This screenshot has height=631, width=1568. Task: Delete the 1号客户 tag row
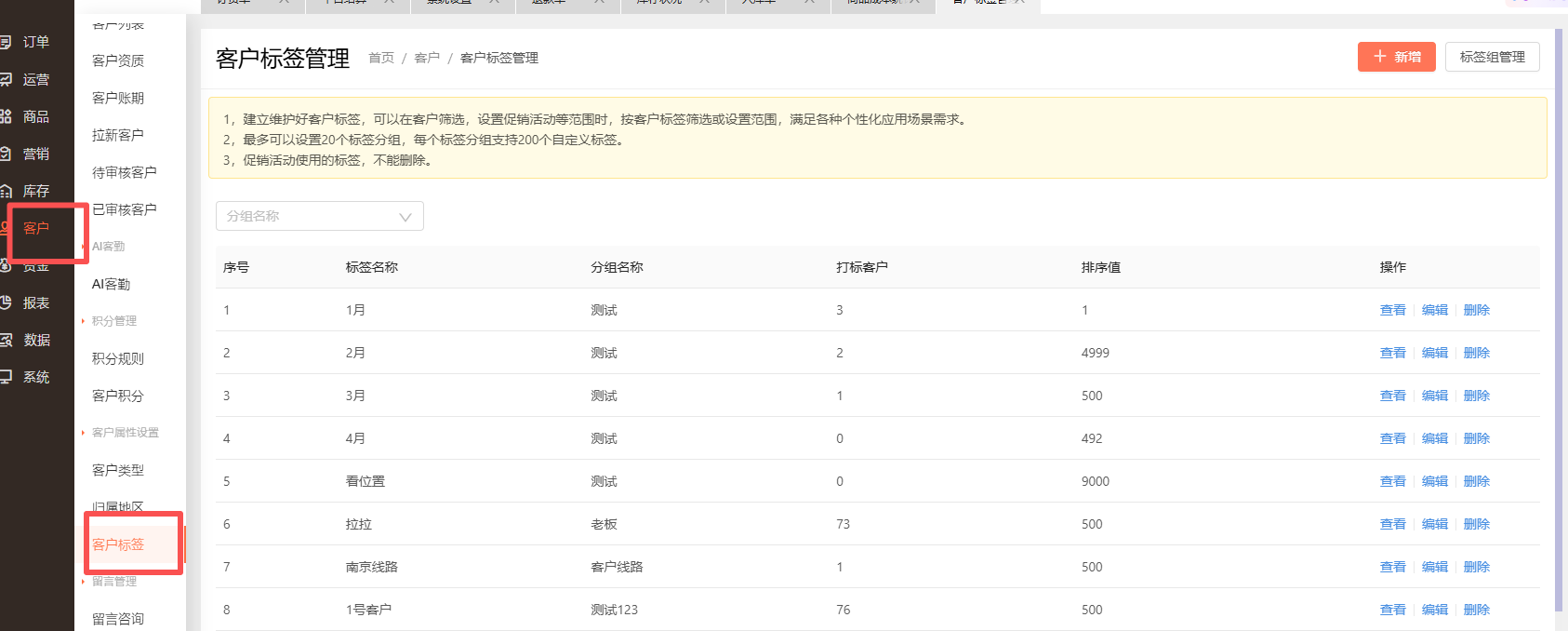[1476, 610]
